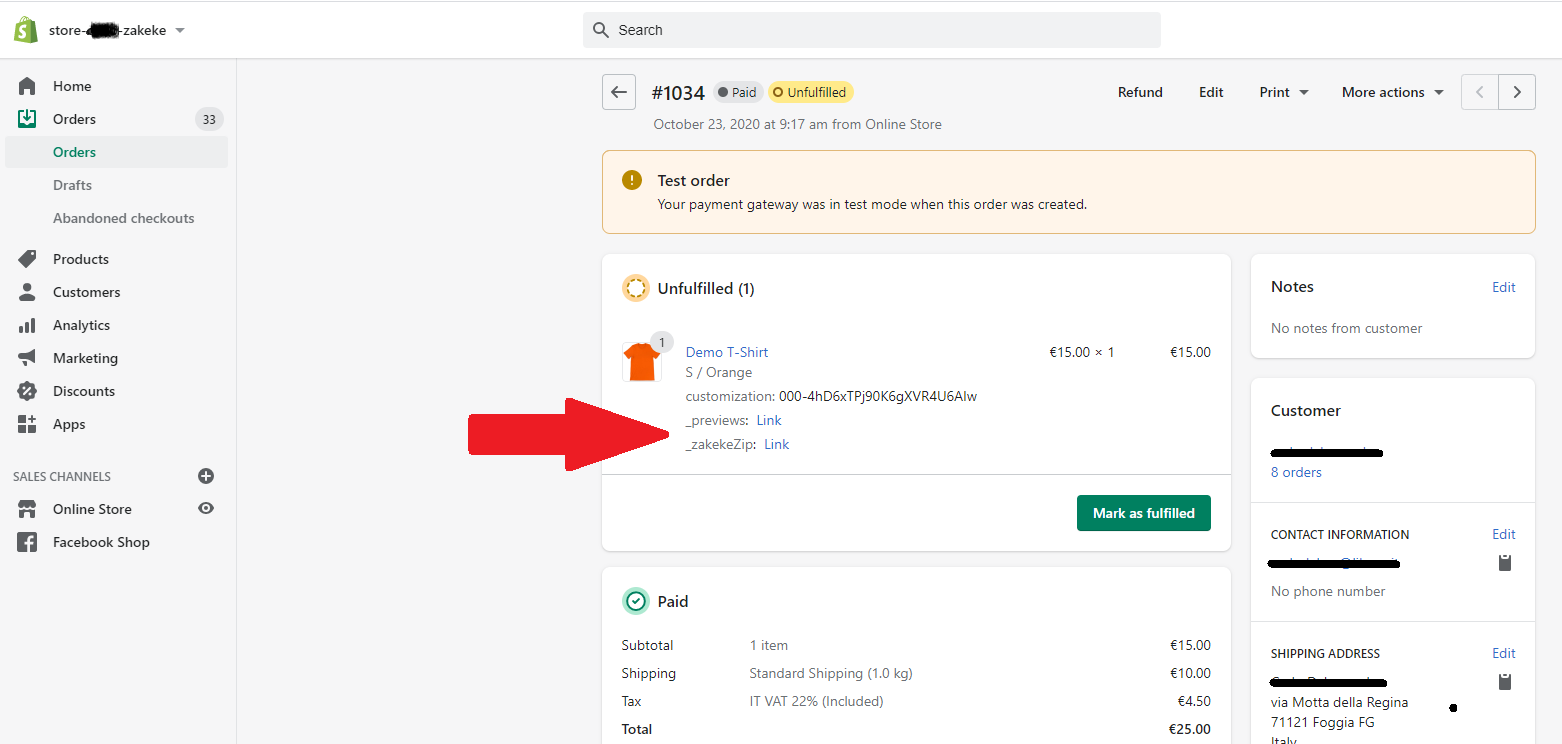Click the Mark as fulfilled button
The image size is (1562, 744).
1144,513
